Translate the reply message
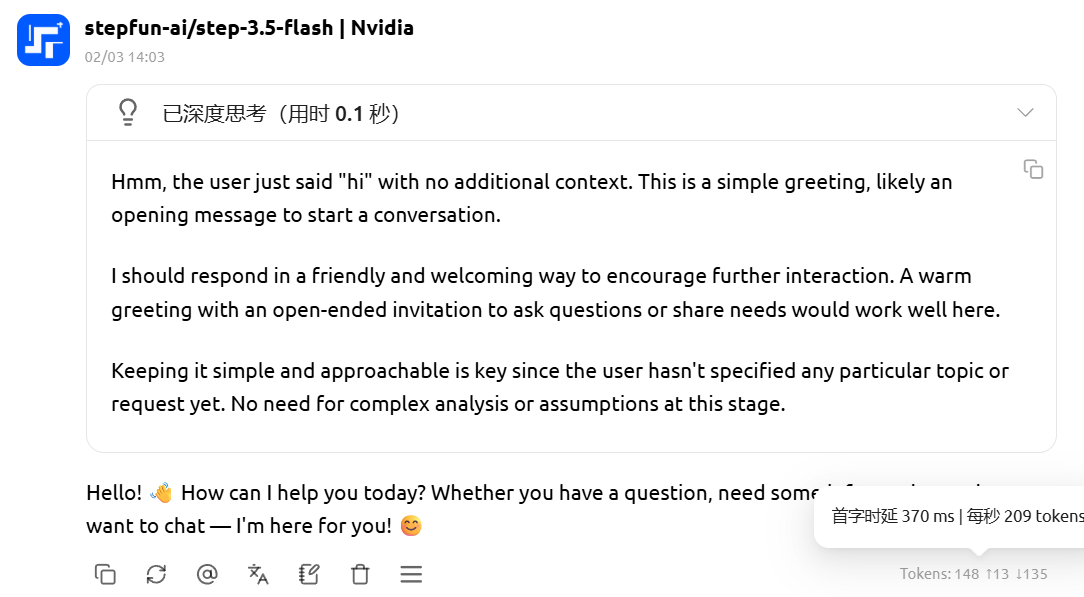1084x597 pixels. (x=258, y=574)
